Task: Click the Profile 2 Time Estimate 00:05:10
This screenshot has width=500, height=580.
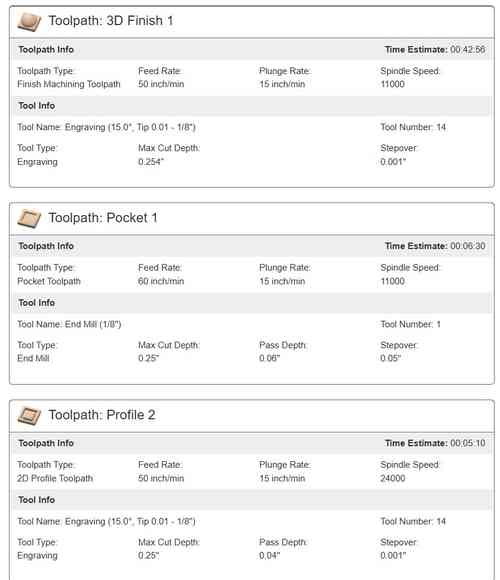Action: coord(467,443)
